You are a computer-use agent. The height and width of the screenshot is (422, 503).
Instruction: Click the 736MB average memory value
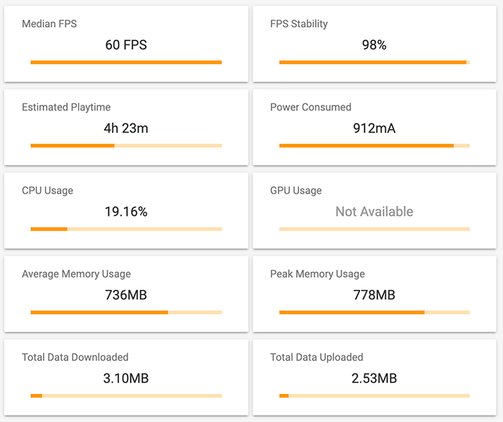[126, 295]
